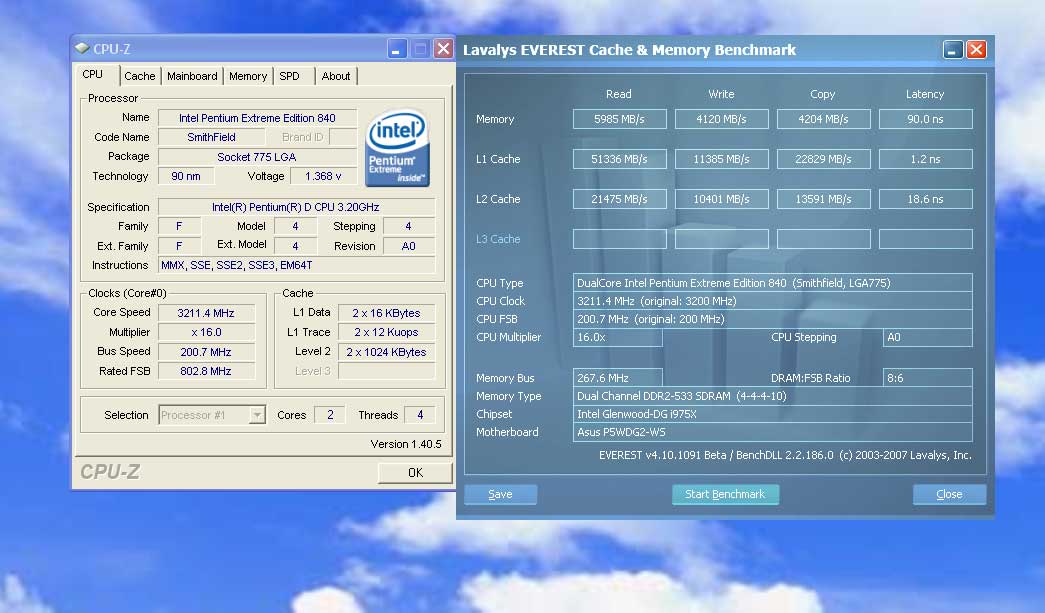Click the Code Name SmithField field

coord(211,137)
